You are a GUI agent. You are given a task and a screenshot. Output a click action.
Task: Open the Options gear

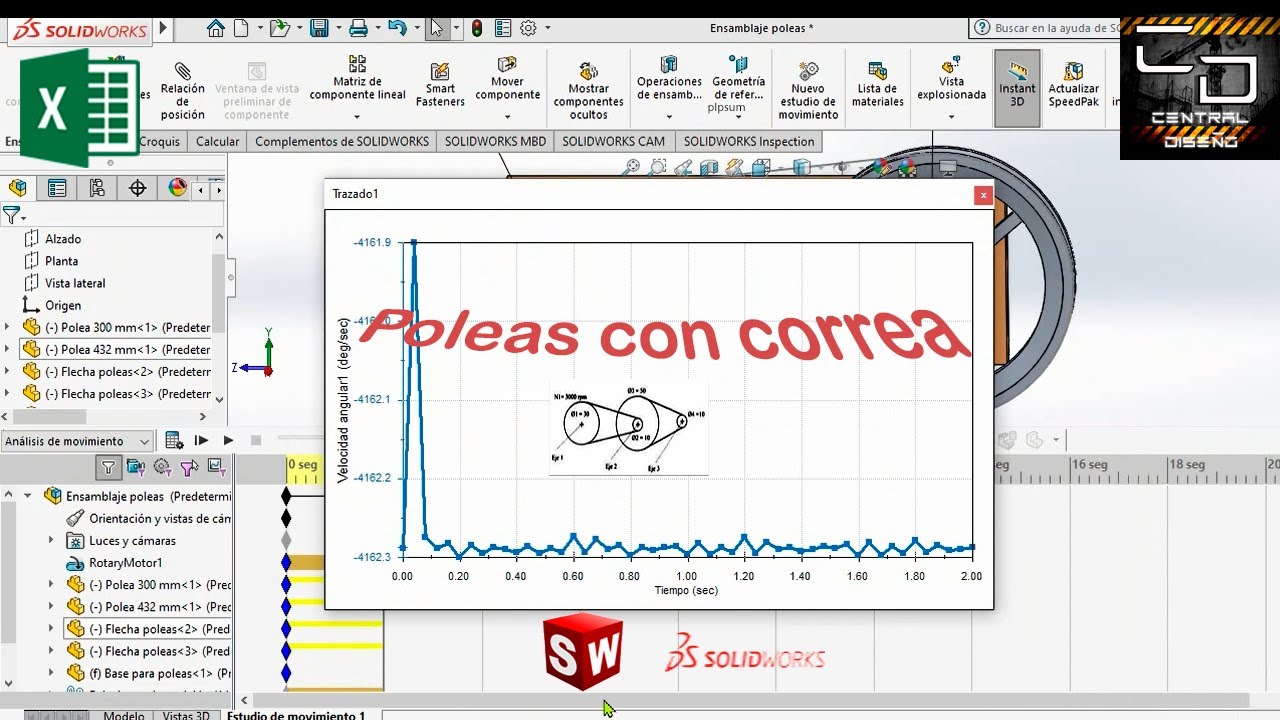pos(528,28)
